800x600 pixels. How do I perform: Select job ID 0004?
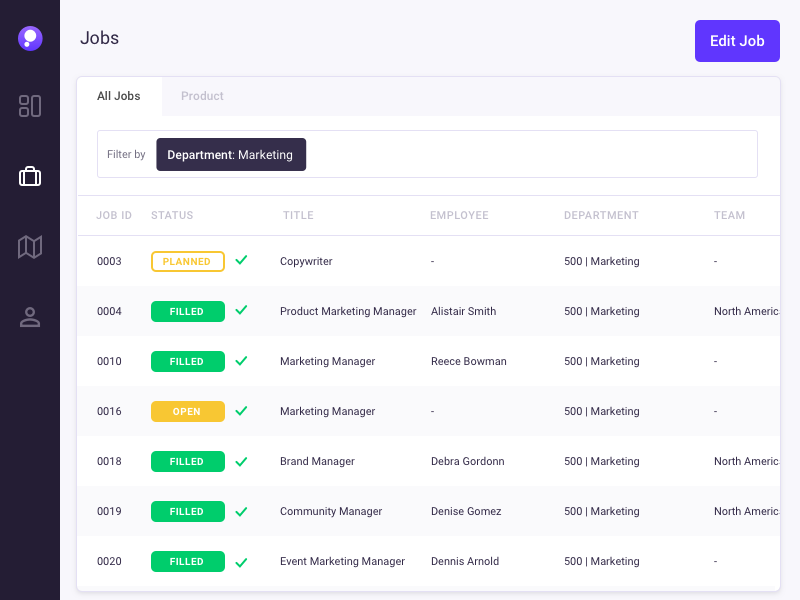click(x=109, y=311)
